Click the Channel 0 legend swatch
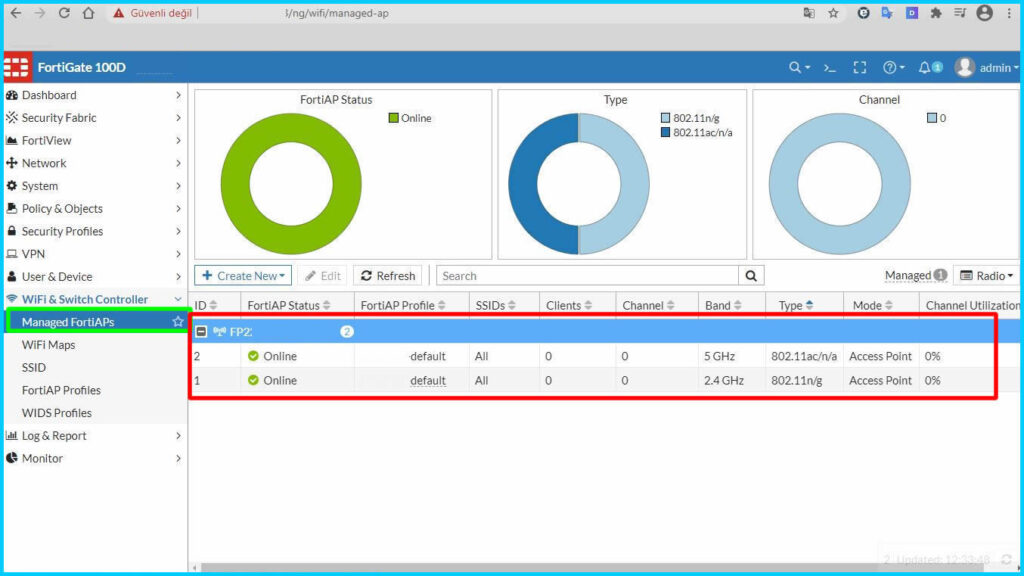Image resolution: width=1024 pixels, height=576 pixels. tap(932, 118)
